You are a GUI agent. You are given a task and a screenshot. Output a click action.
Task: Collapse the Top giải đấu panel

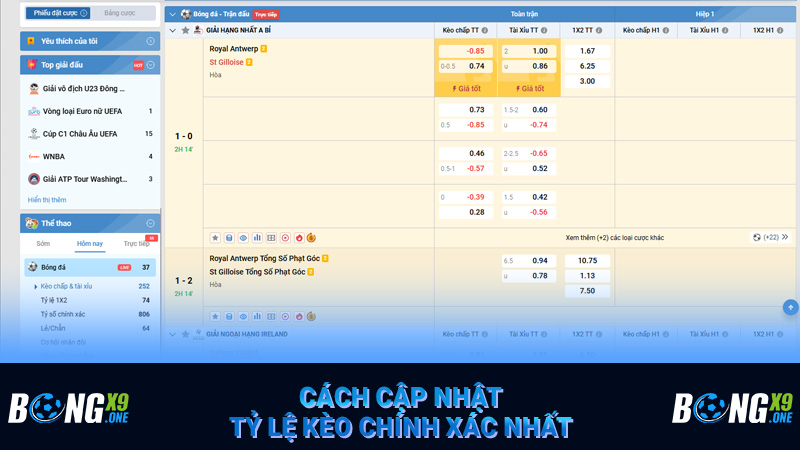click(x=150, y=65)
